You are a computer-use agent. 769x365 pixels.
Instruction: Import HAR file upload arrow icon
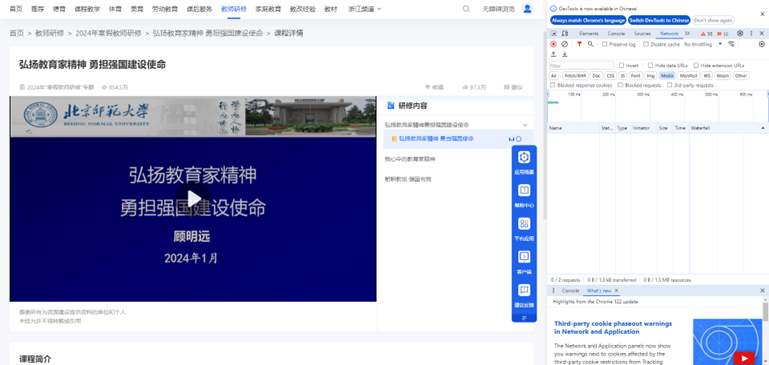click(554, 54)
